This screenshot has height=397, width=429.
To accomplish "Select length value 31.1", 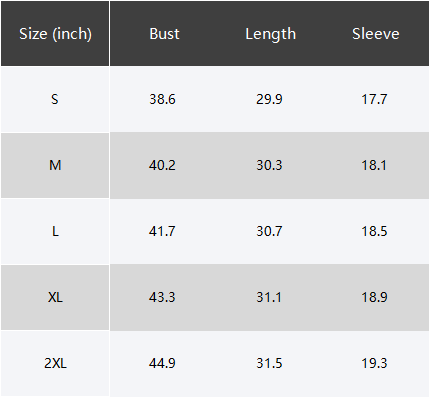I will [269, 297].
